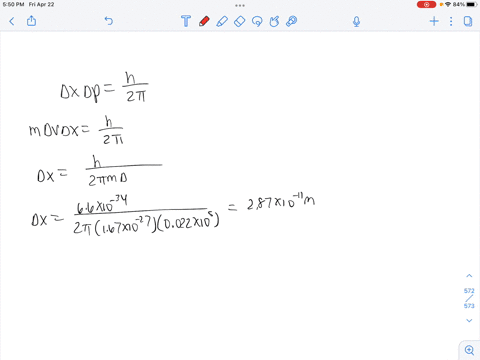Go to next page with down chevron
Viewport: 480px width, 360px height.
(469, 320)
